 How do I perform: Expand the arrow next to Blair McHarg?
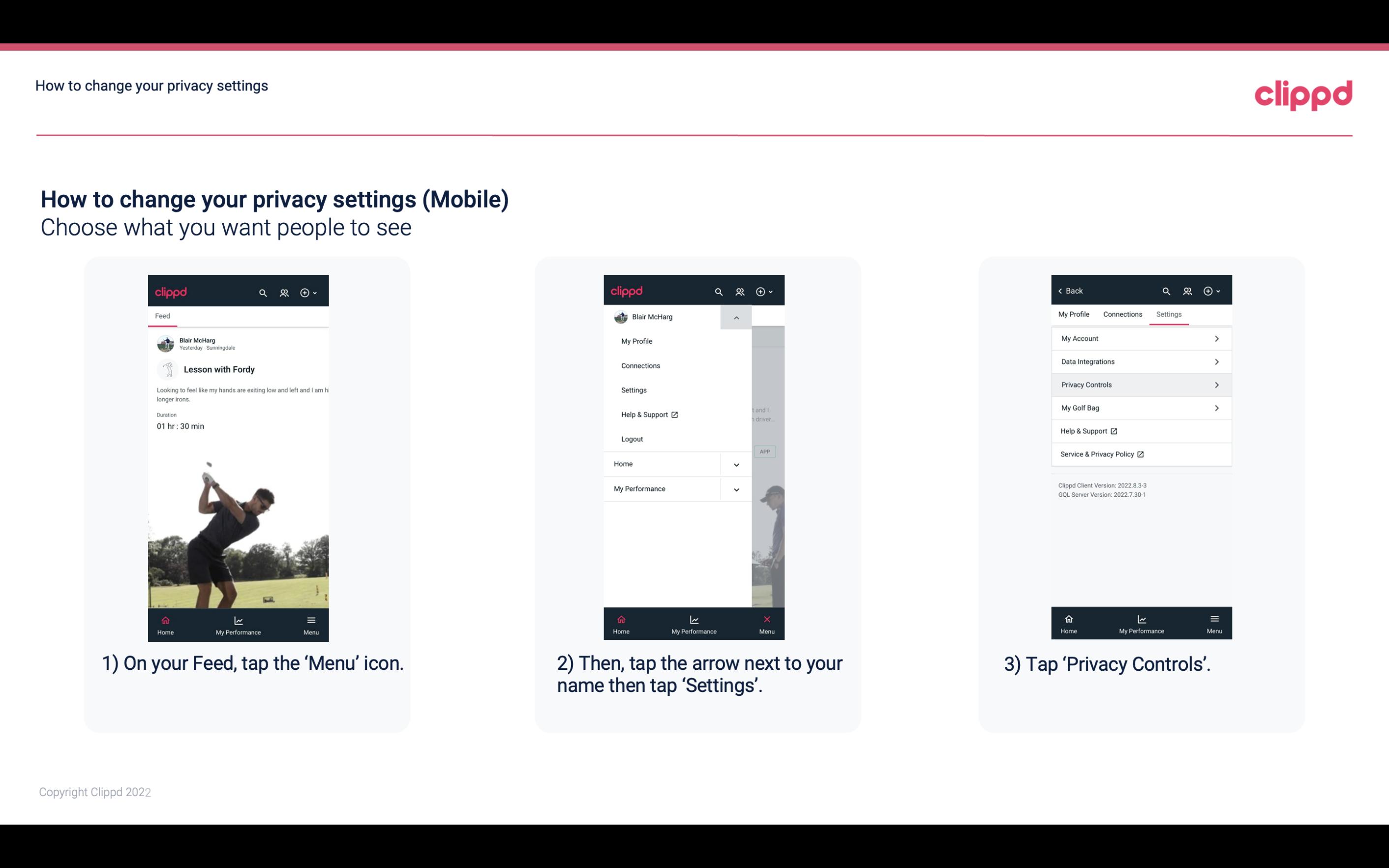coord(736,317)
